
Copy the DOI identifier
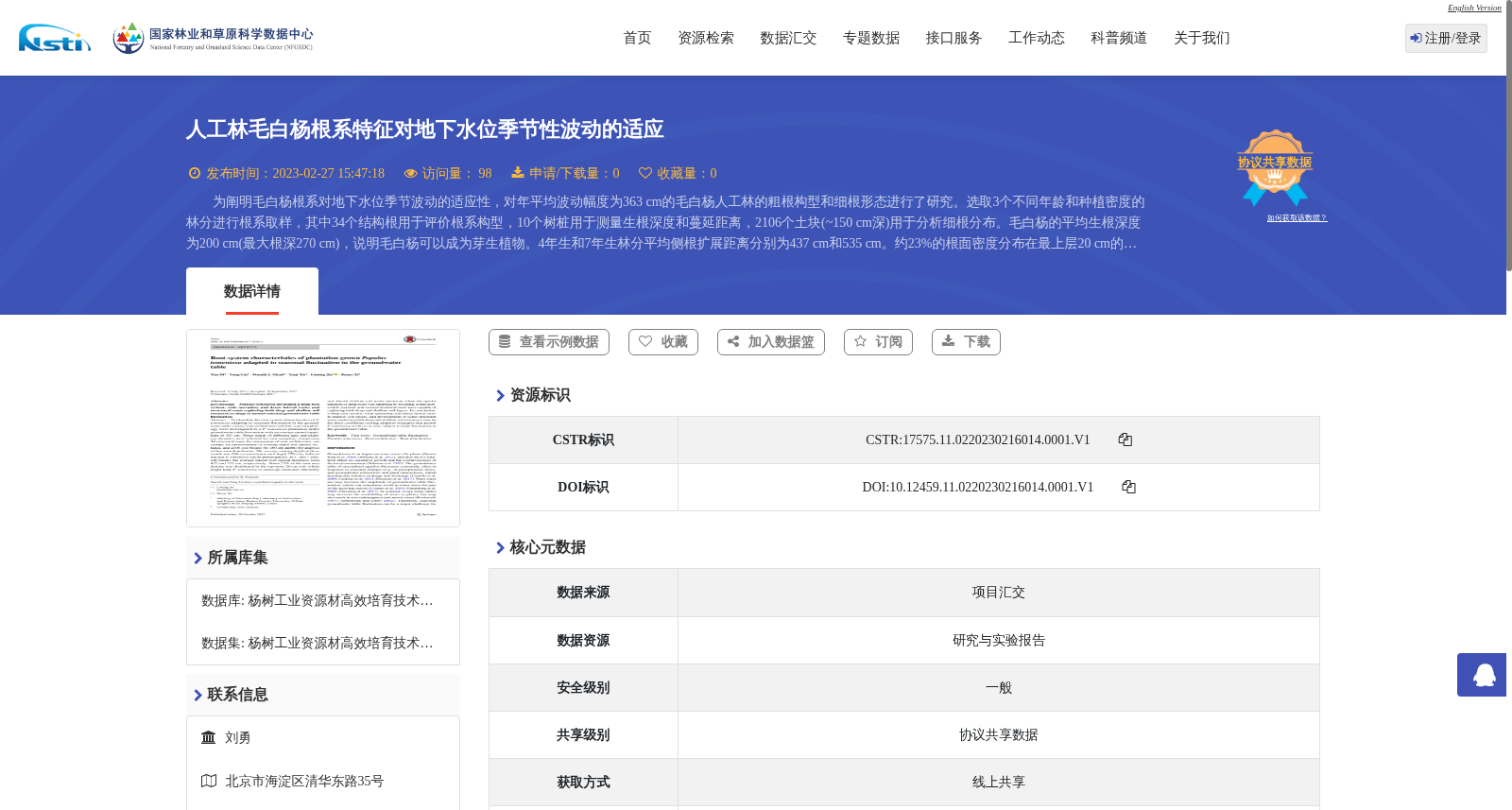point(1128,487)
